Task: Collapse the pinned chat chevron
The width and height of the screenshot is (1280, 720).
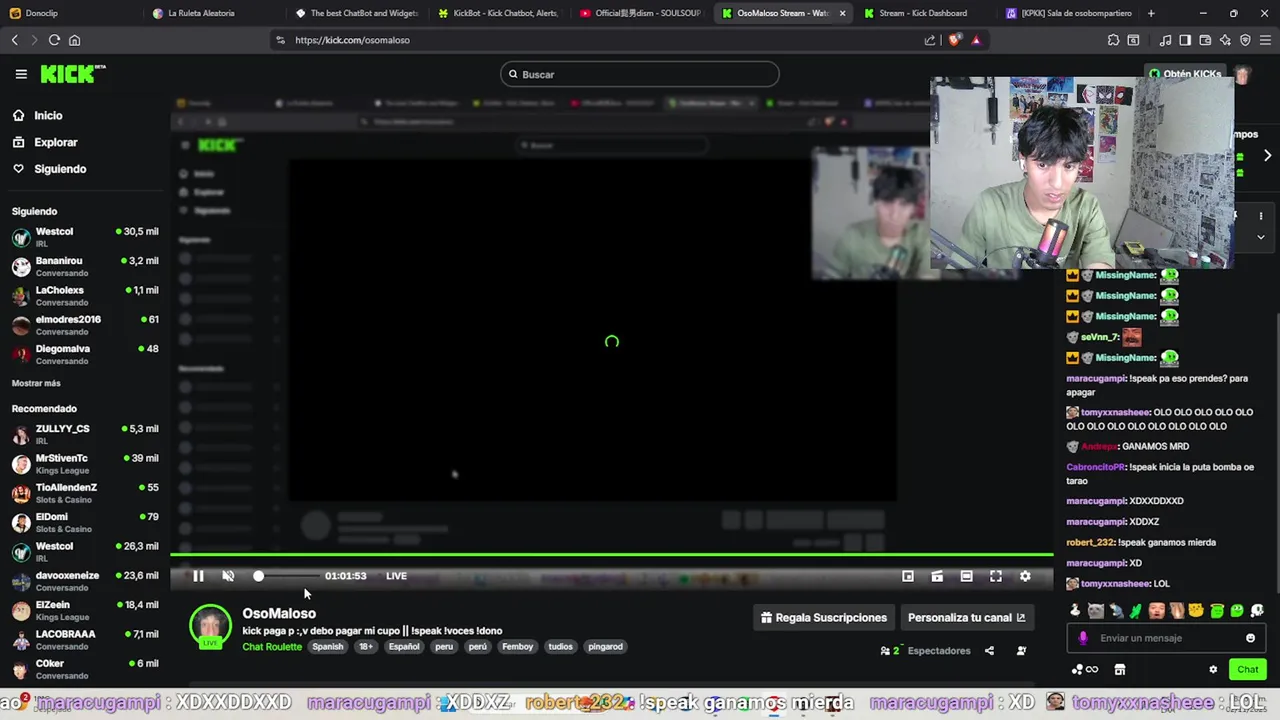Action: (1261, 237)
